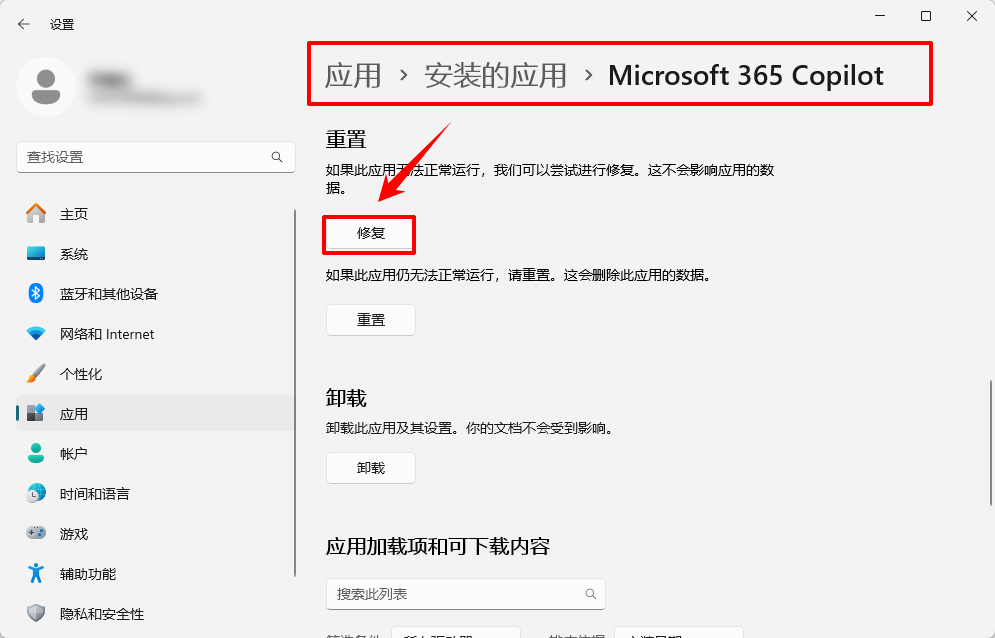Image resolution: width=995 pixels, height=638 pixels.
Task: Click the magnifier in the 搜索此列表 box
Action: click(590, 594)
